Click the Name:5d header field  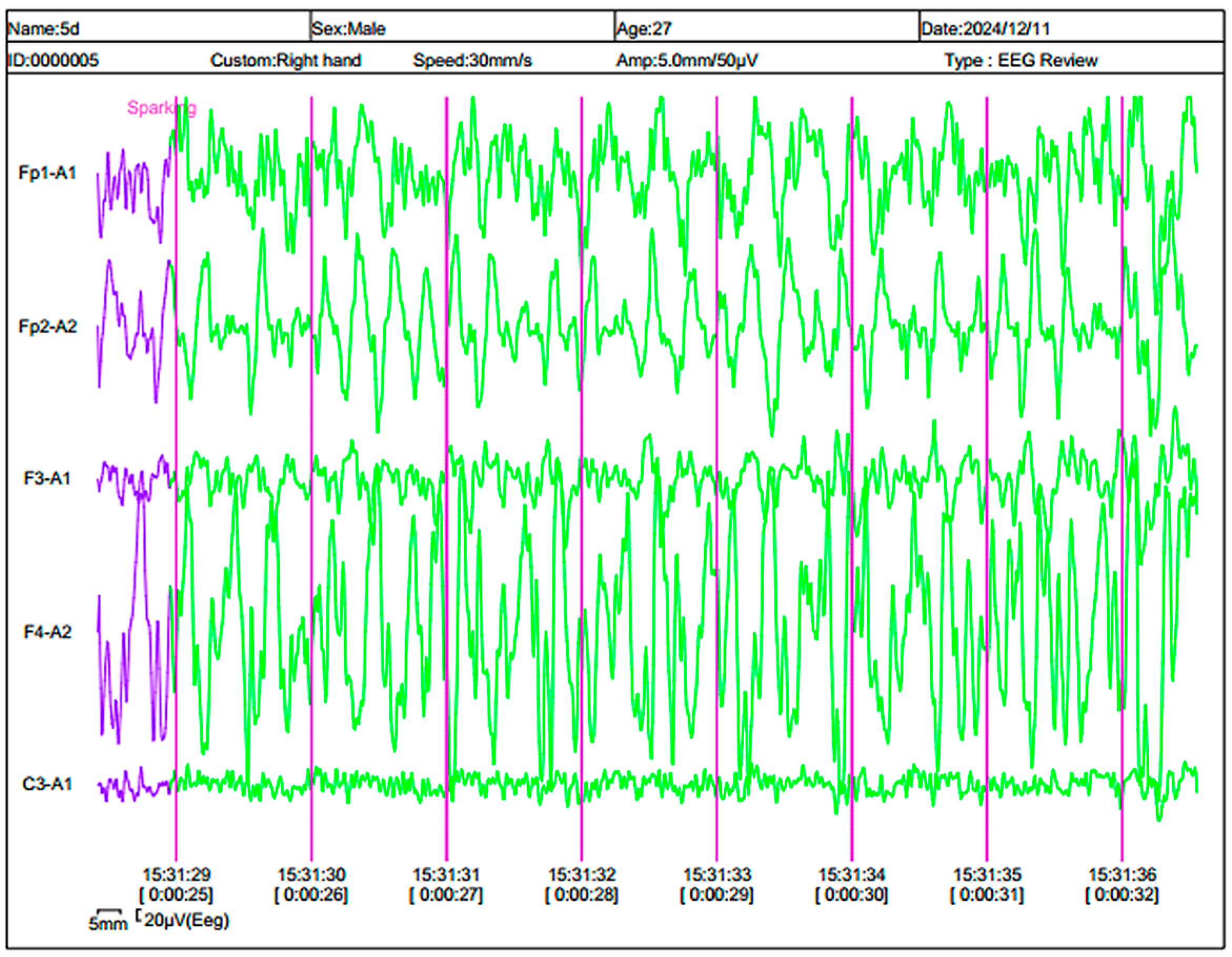click(44, 29)
